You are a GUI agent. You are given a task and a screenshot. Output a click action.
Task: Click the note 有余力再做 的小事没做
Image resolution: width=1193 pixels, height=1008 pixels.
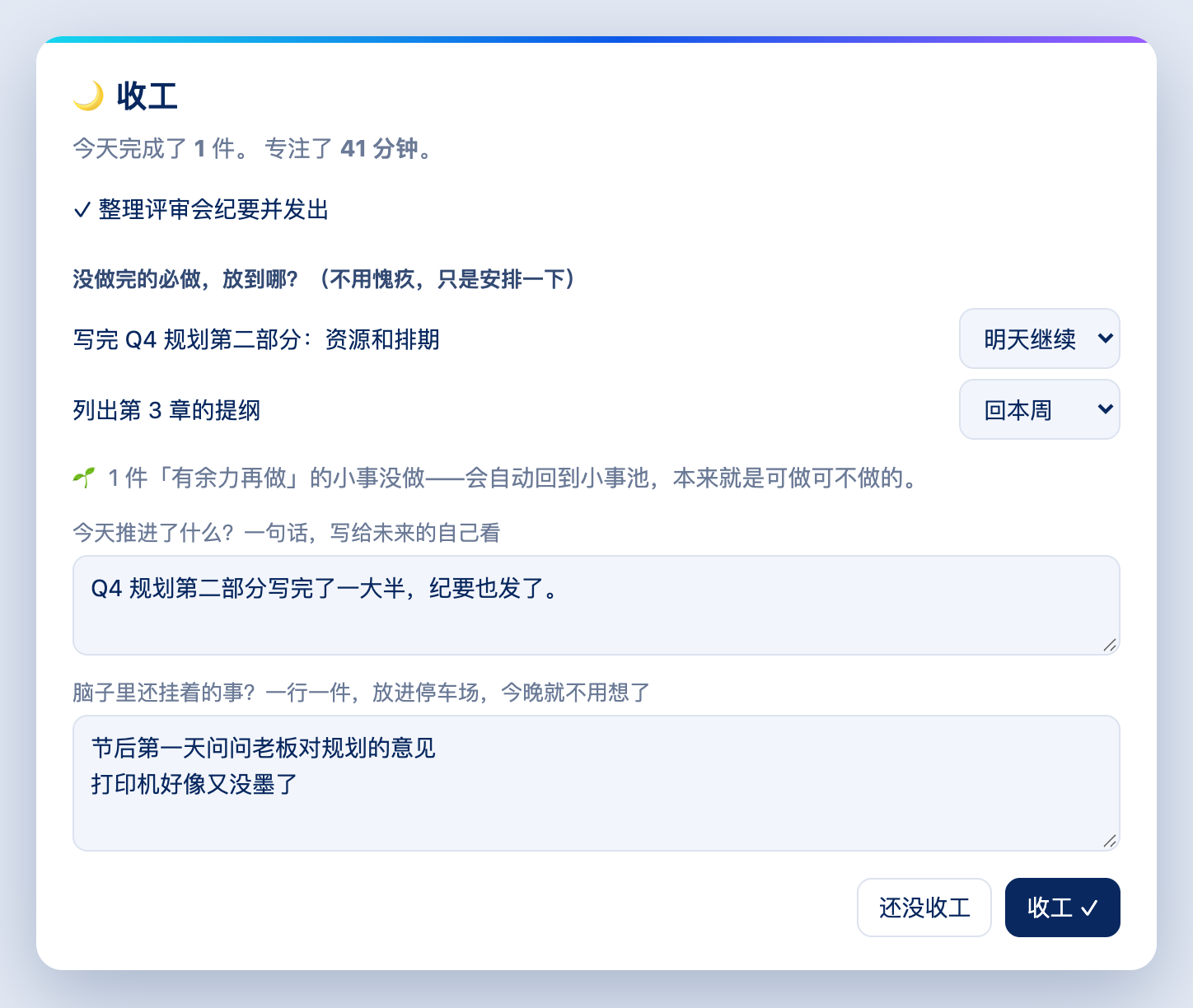pos(513,478)
